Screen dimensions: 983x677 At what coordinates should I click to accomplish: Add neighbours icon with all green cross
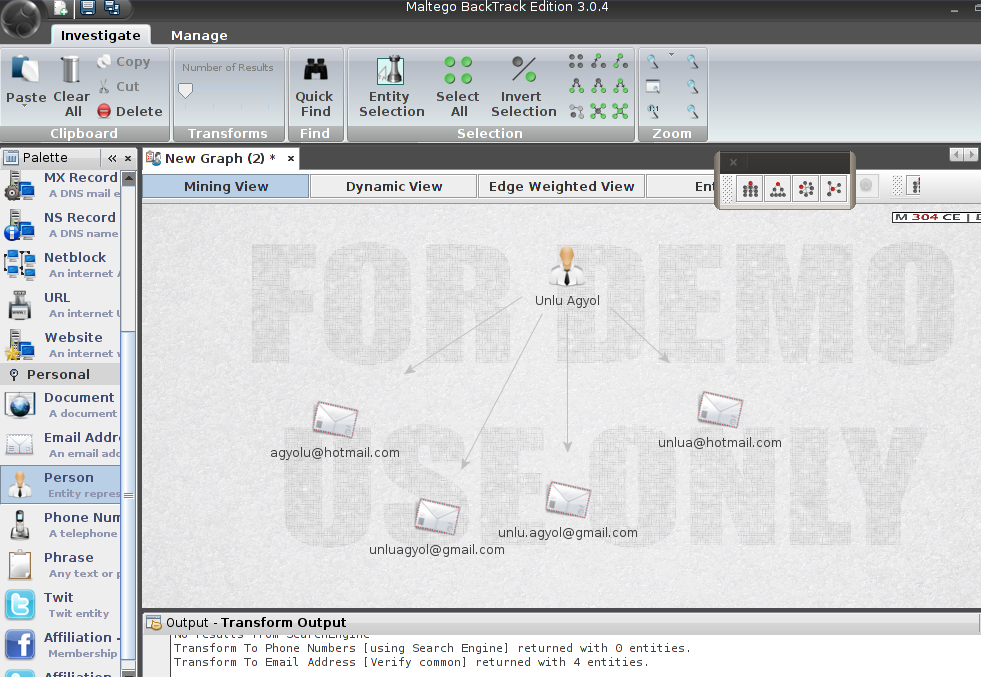click(x=621, y=112)
